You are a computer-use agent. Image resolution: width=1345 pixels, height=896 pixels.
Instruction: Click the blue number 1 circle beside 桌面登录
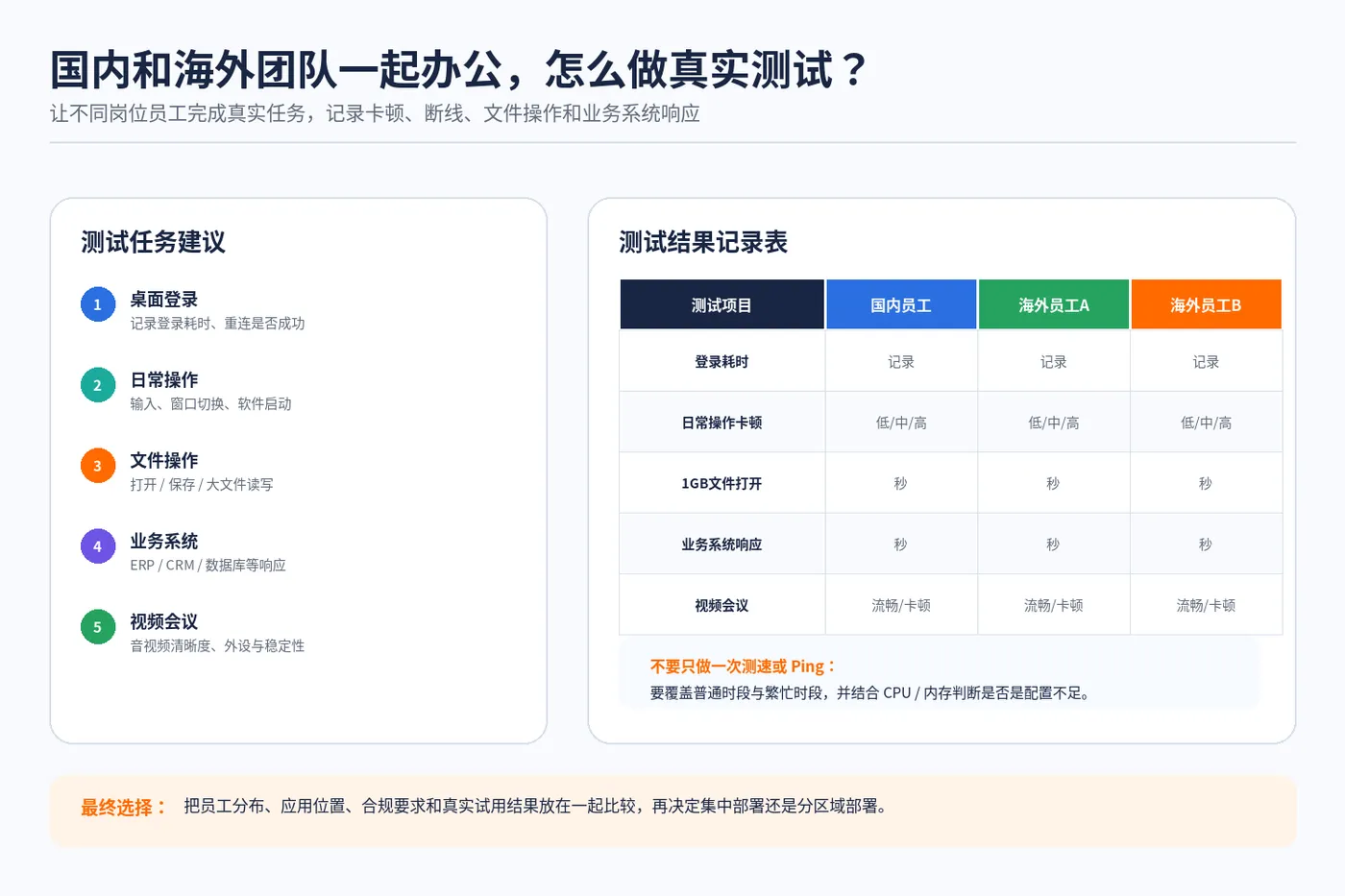click(97, 304)
